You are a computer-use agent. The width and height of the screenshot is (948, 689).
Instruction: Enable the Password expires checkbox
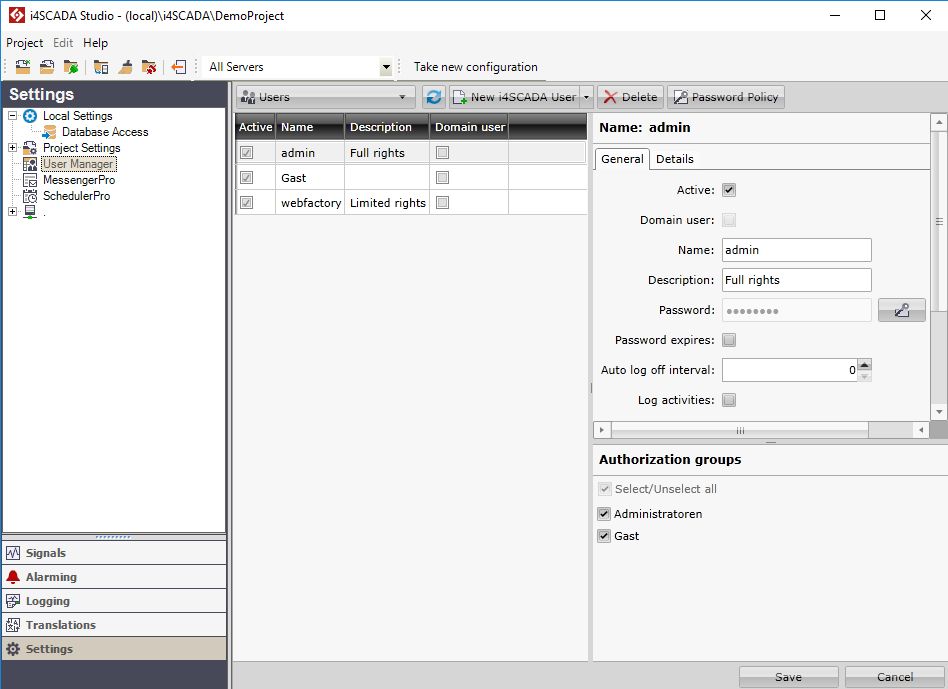(x=729, y=340)
